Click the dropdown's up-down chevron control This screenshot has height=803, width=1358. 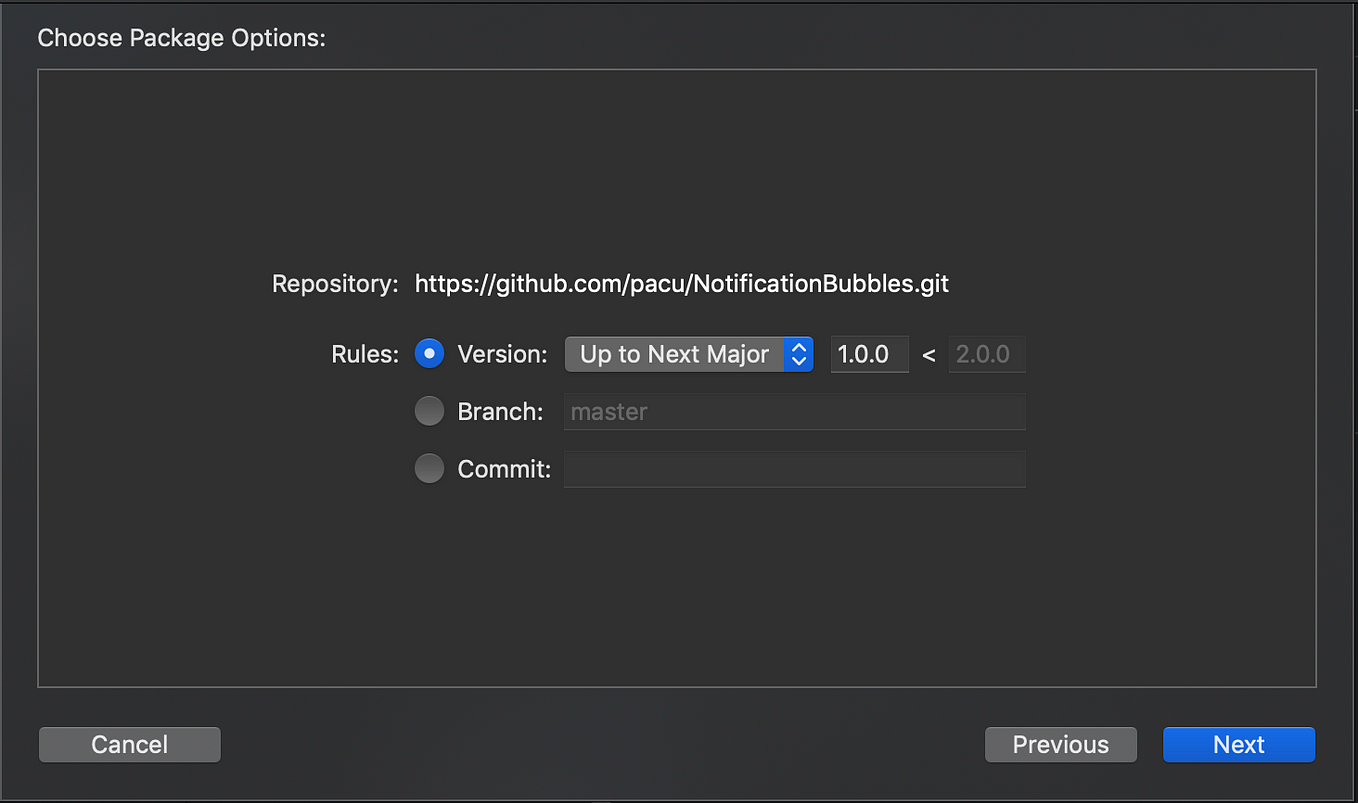[798, 353]
